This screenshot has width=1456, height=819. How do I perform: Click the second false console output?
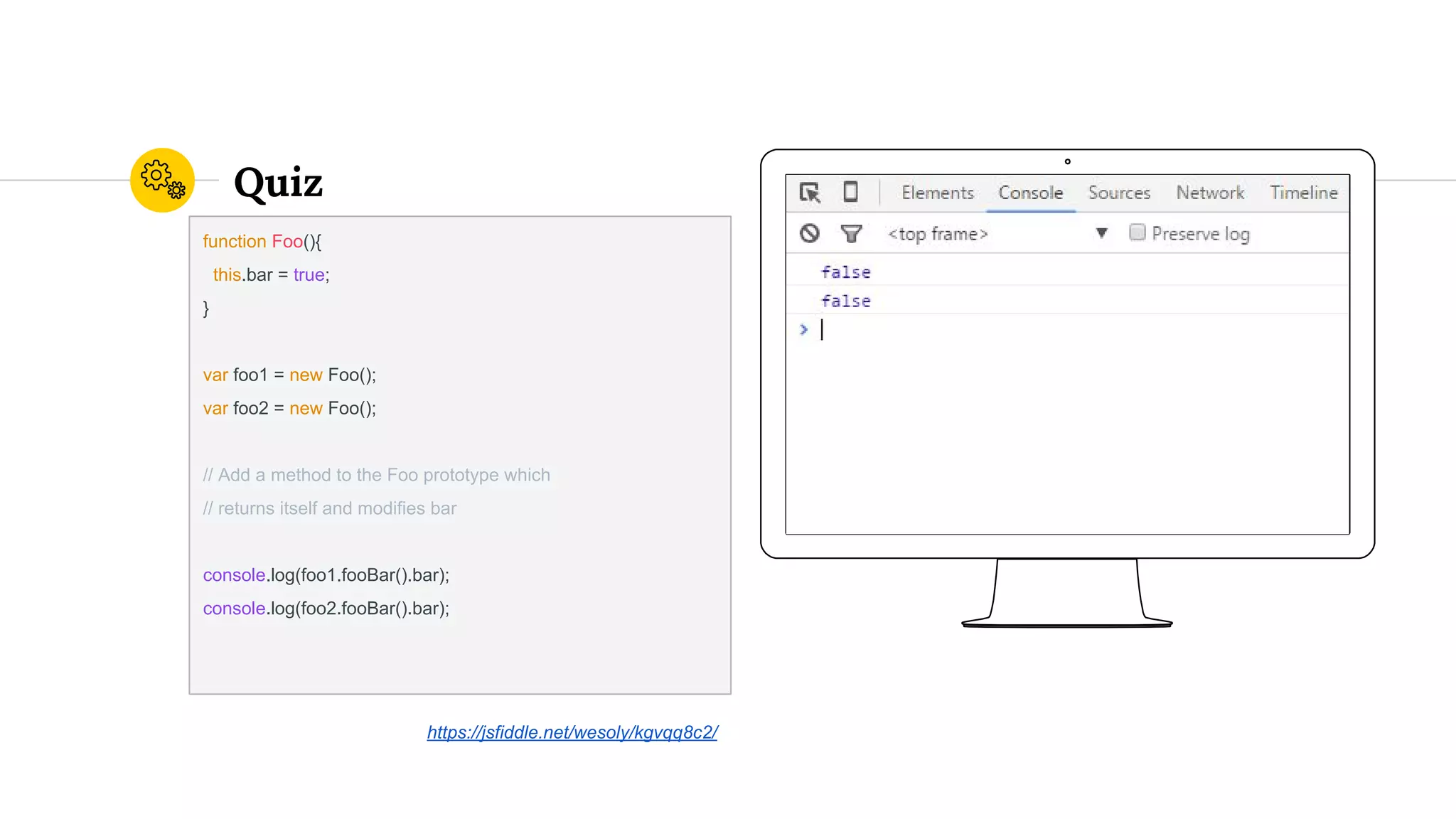846,301
